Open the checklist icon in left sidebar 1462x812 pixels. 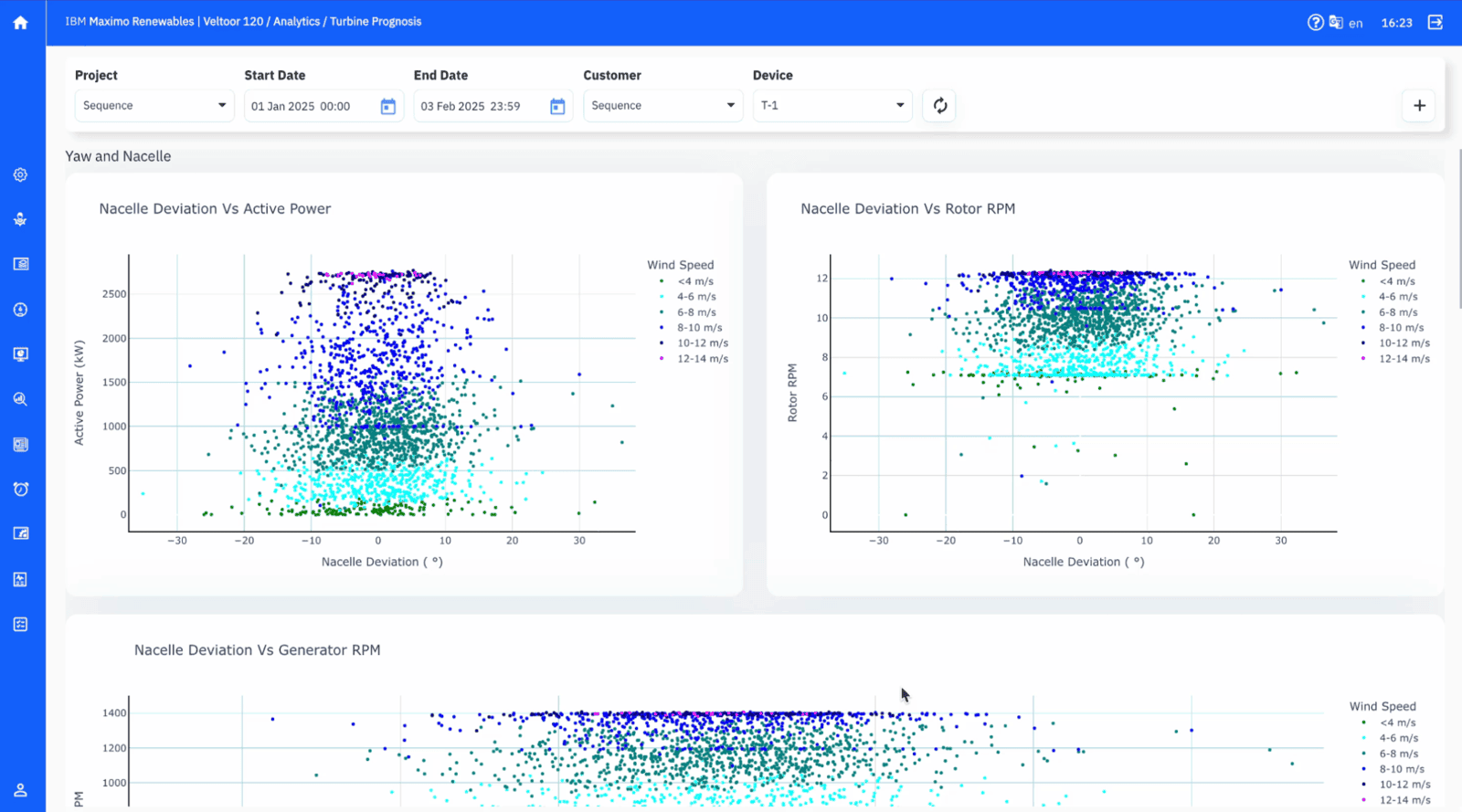point(20,624)
